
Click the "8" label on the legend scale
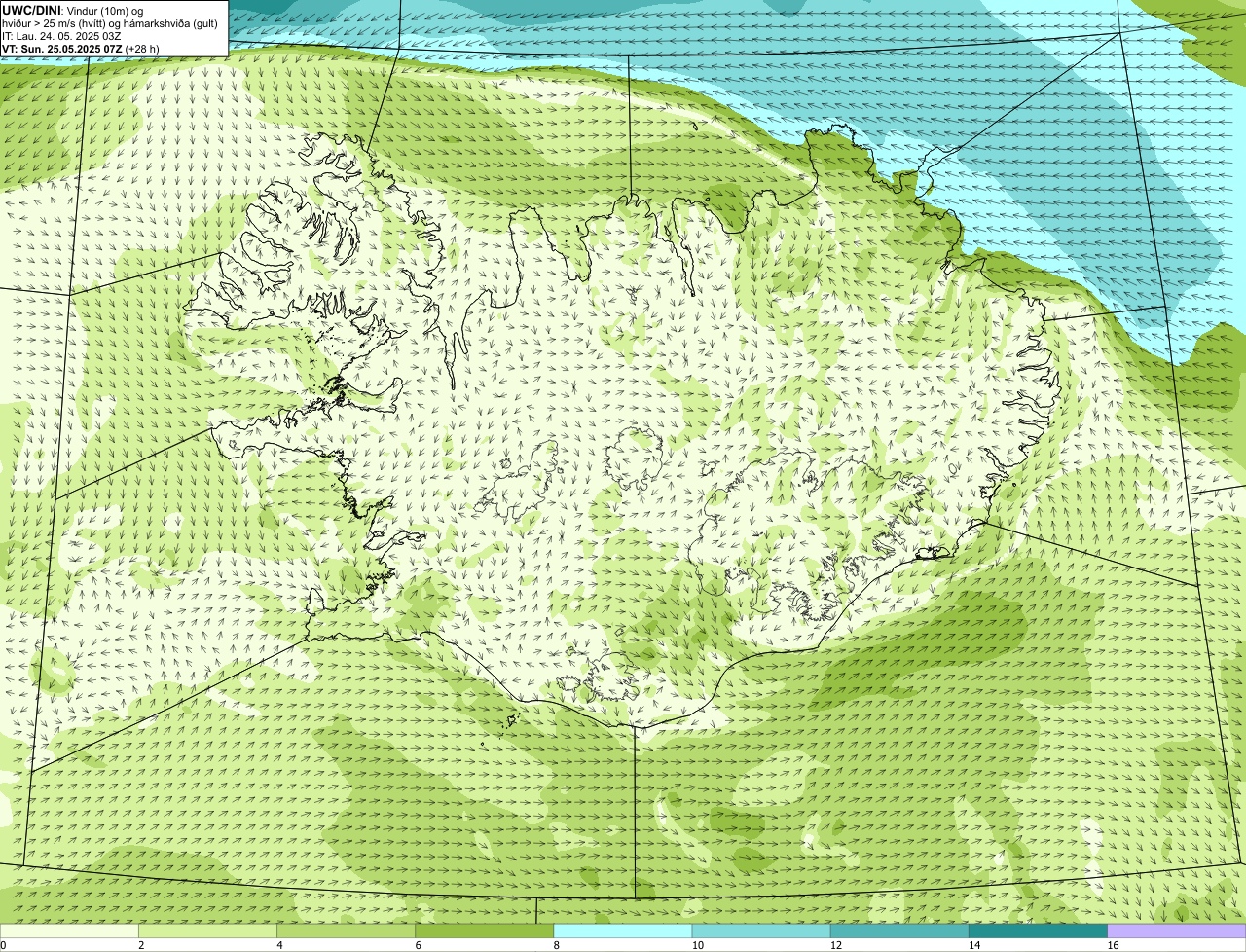pos(557,945)
